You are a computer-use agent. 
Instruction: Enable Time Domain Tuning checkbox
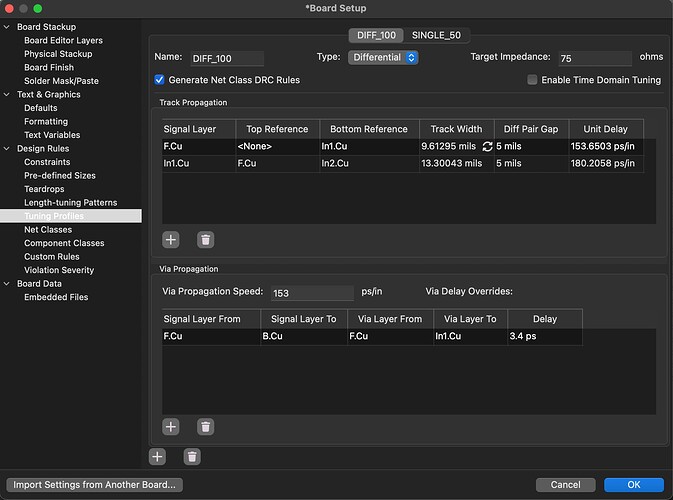click(x=532, y=79)
